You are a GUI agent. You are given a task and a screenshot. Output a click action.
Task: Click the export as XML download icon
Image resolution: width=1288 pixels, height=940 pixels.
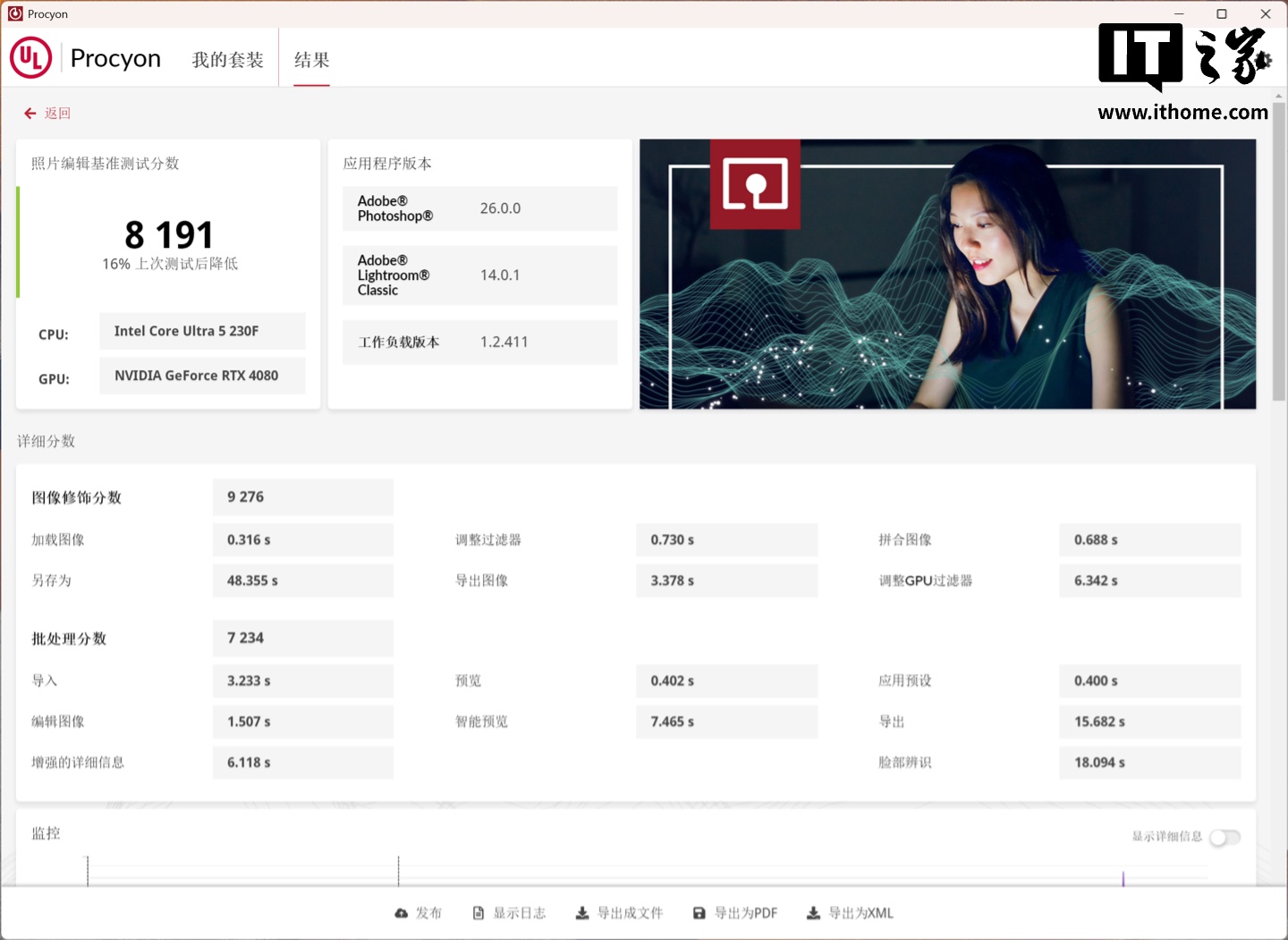coord(813,913)
